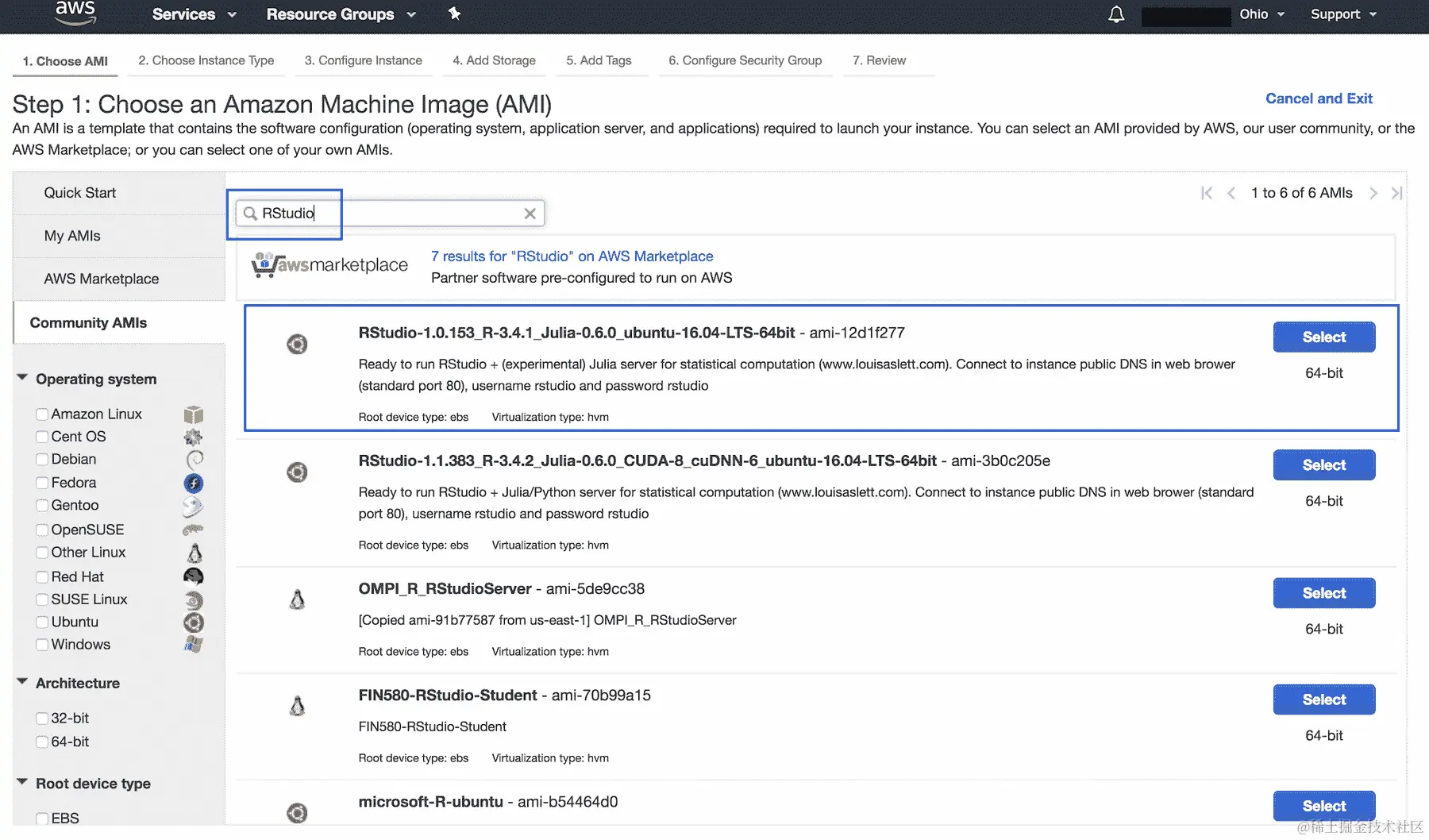Check the Amazon Linux filter
The image size is (1429, 840).
coord(42,414)
